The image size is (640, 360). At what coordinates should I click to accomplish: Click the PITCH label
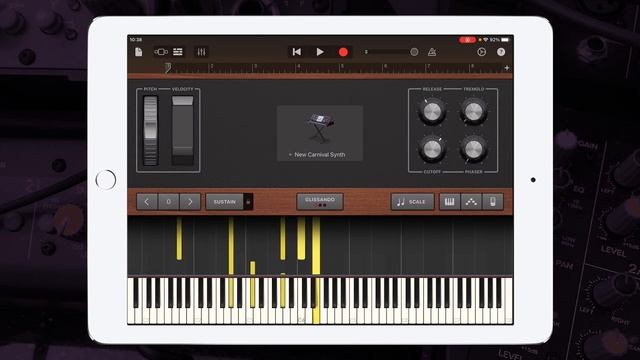point(150,89)
